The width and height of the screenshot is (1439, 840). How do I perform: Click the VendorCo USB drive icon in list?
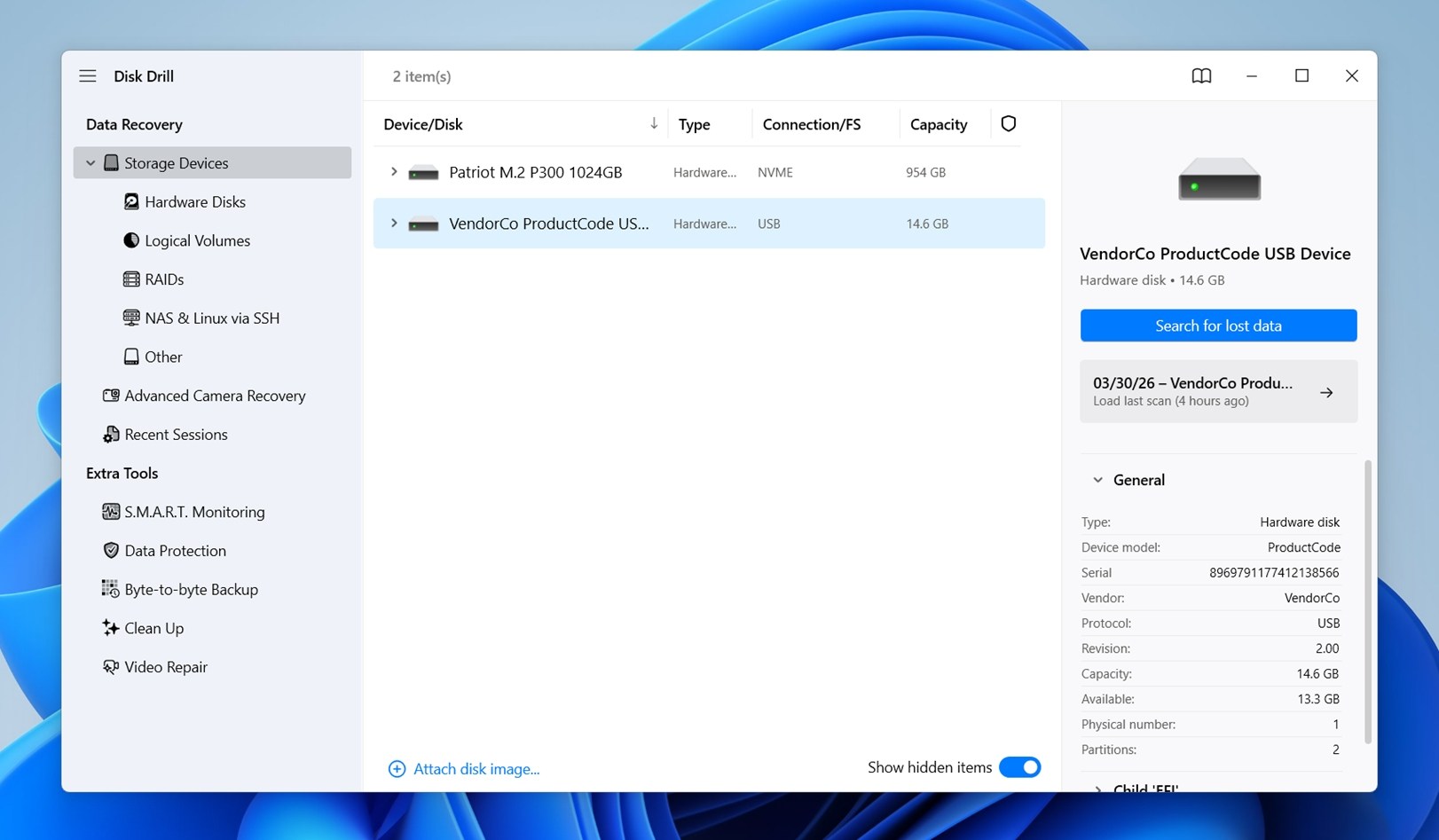click(423, 224)
